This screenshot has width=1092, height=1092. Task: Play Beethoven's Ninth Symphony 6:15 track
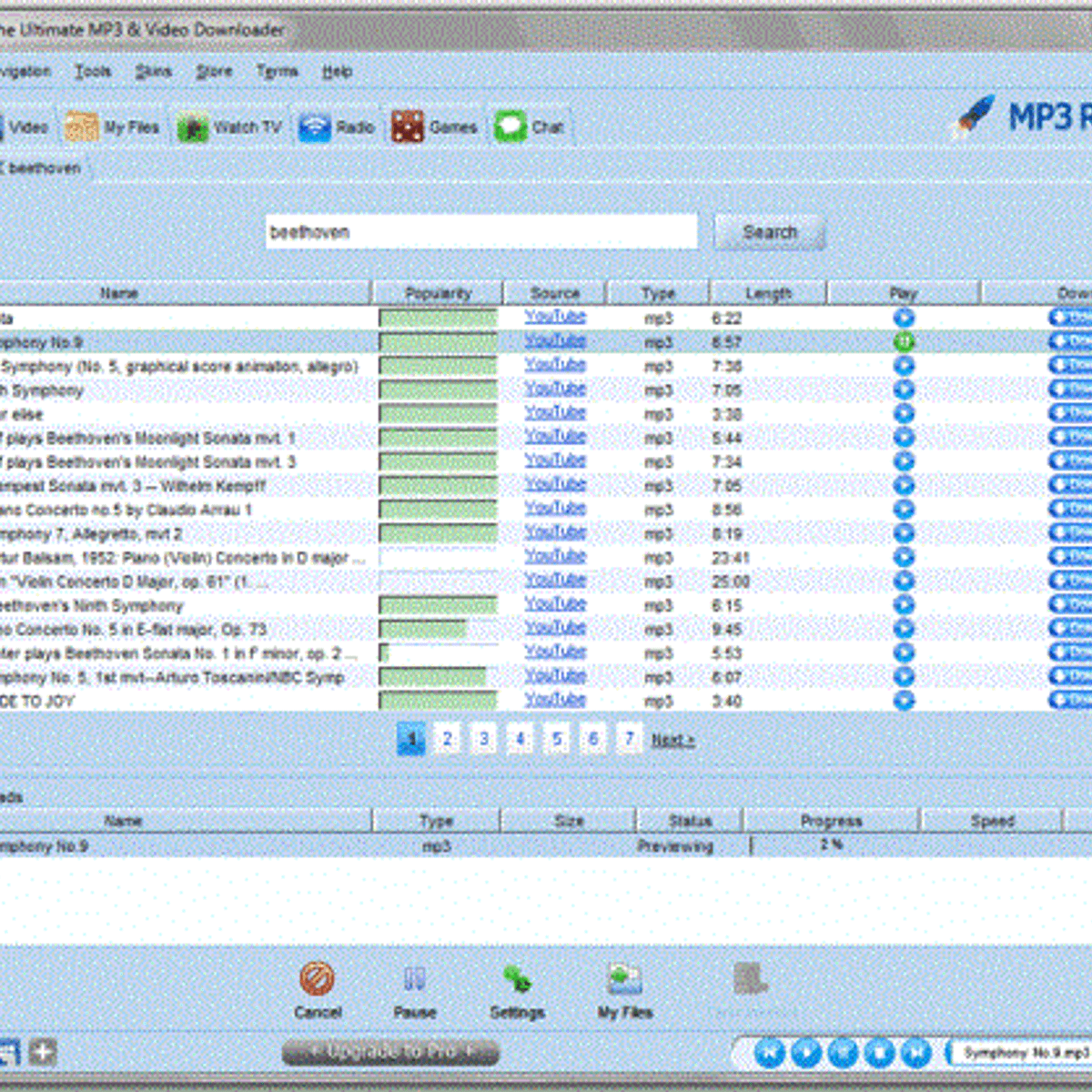coord(904,605)
